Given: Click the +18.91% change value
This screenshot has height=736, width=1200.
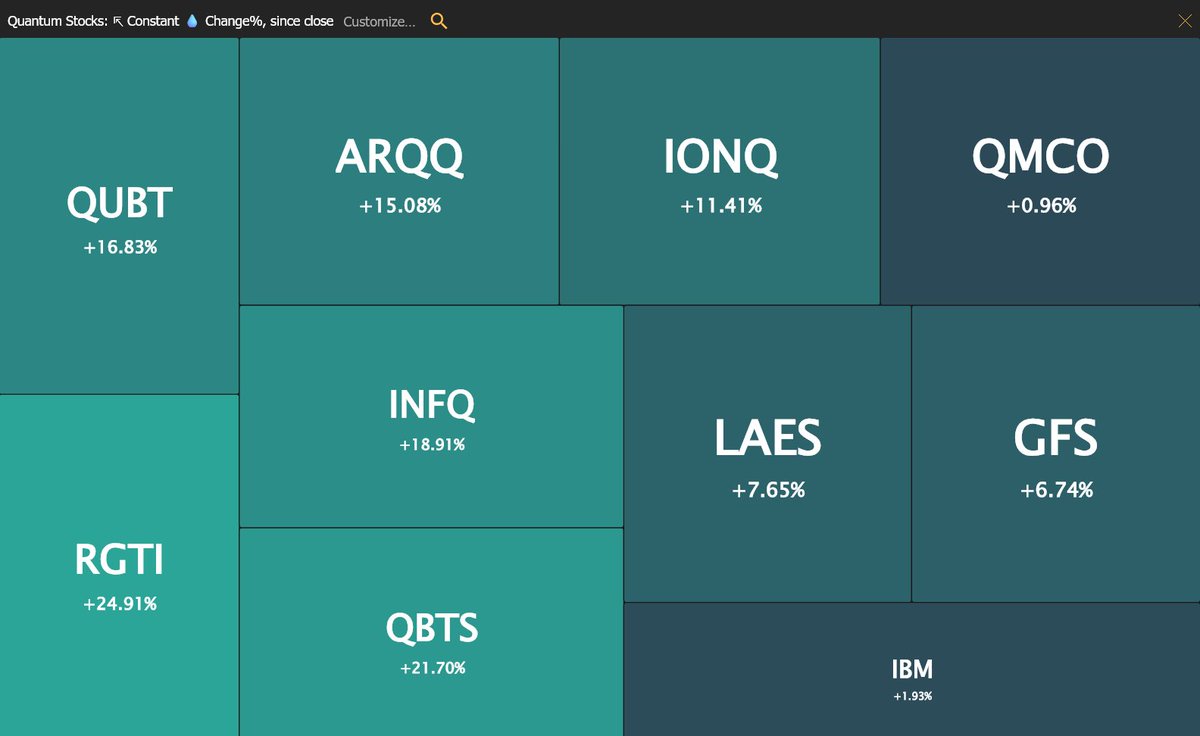Looking at the screenshot, I should pos(432,445).
